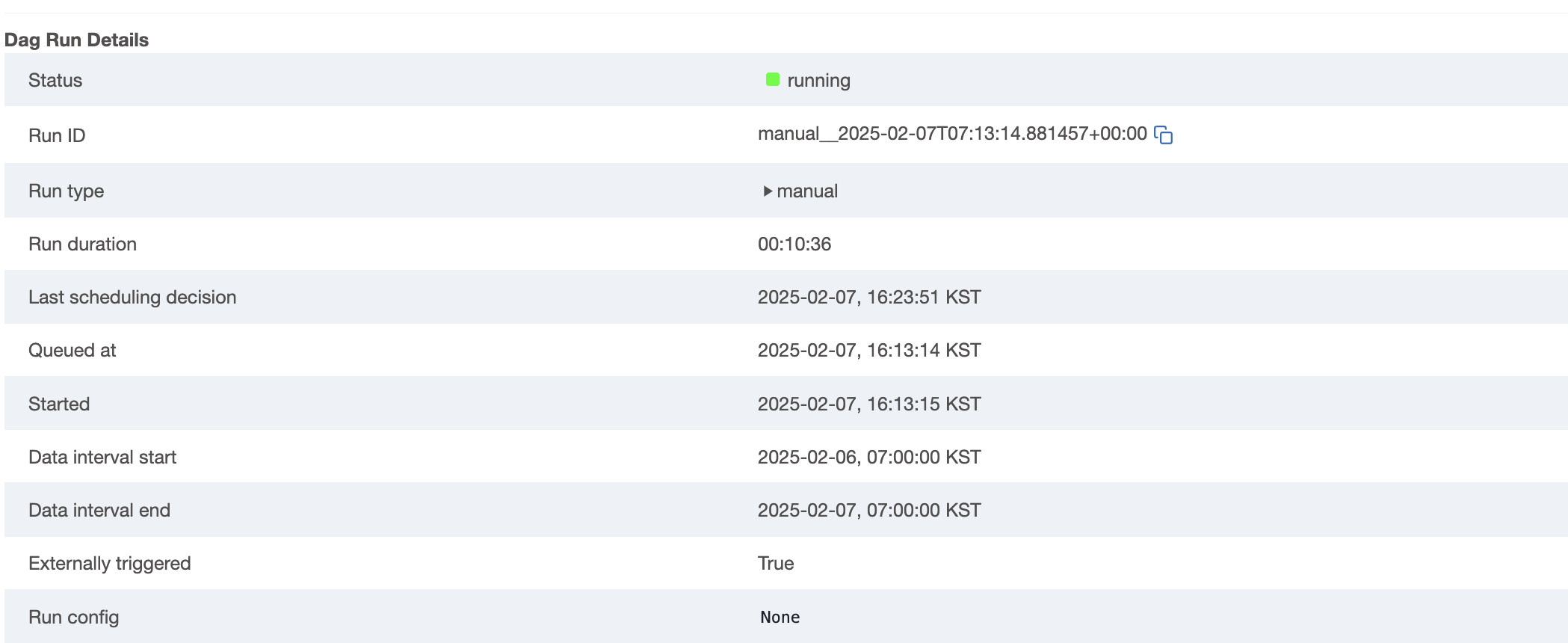Expand the manual run type details
The width and height of the screenshot is (1568, 643).
click(x=768, y=191)
